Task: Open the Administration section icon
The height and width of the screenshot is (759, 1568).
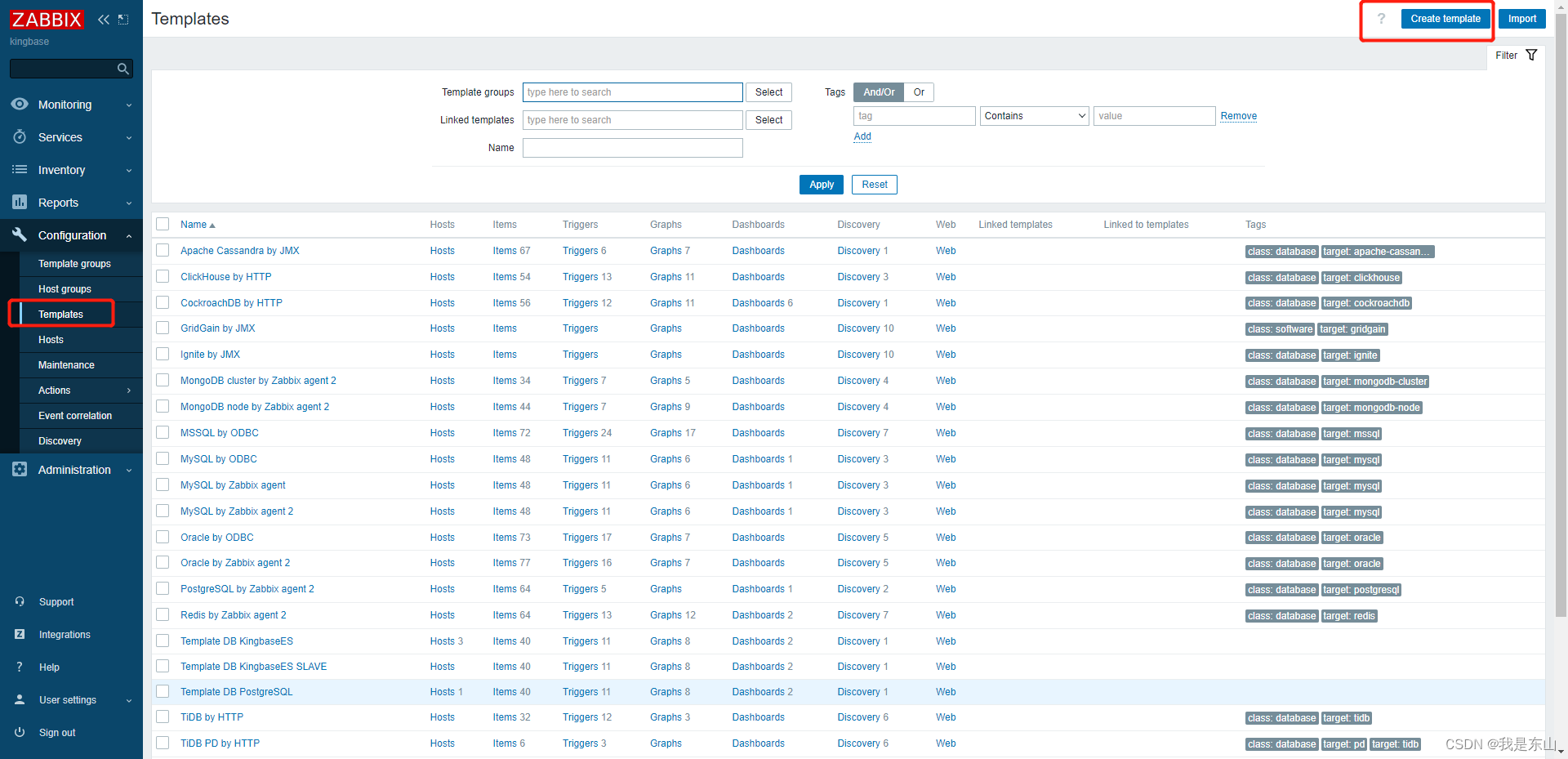Action: (x=20, y=470)
